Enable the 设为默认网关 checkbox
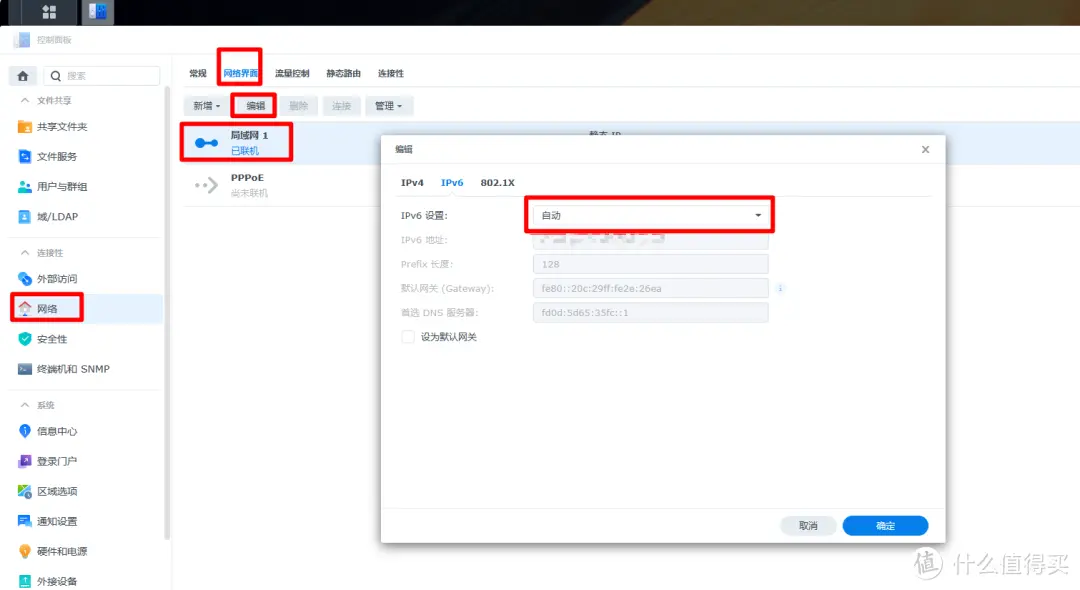The height and width of the screenshot is (590, 1080). pos(407,337)
